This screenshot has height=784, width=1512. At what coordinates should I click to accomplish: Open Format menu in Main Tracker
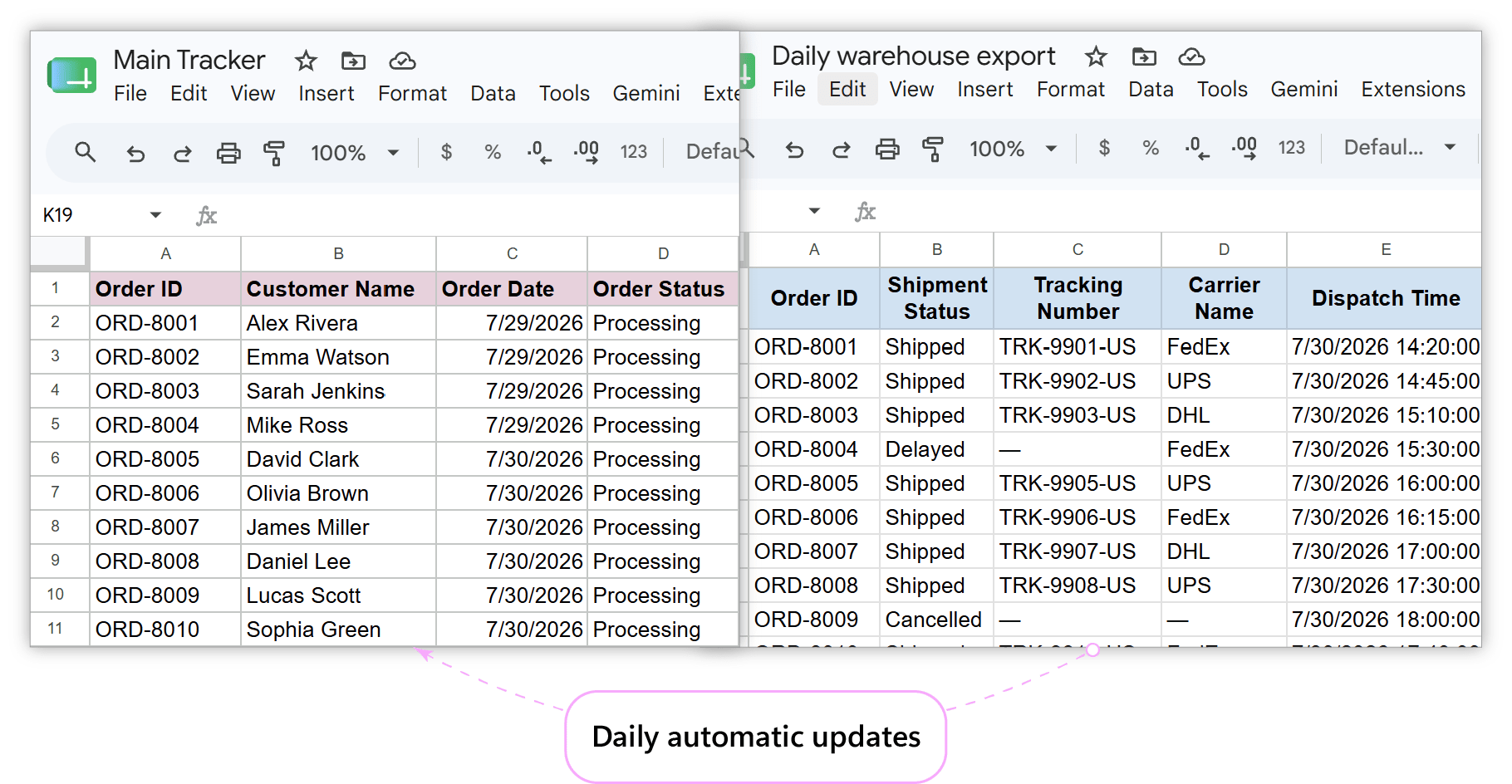tap(412, 94)
